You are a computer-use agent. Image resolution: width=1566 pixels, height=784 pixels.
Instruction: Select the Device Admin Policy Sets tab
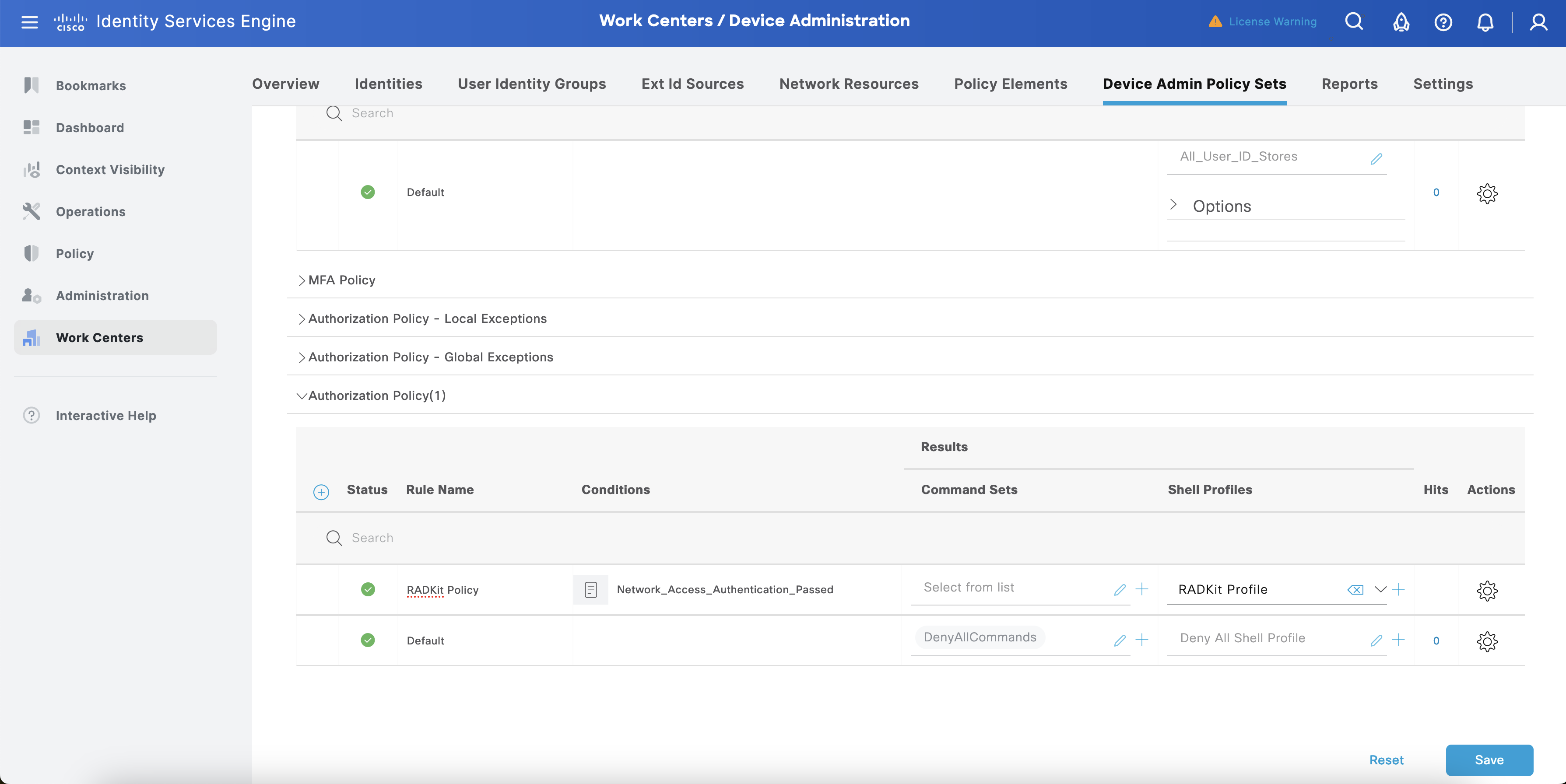(x=1194, y=84)
